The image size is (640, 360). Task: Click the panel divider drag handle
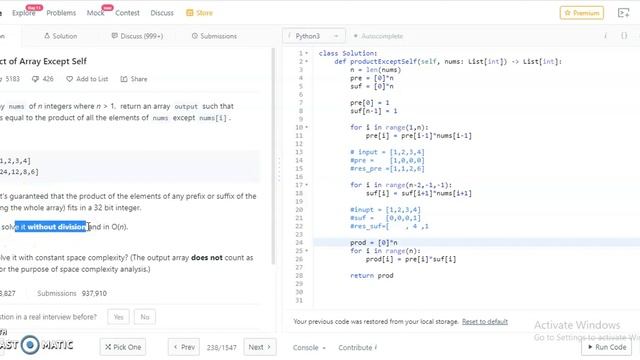point(279,169)
